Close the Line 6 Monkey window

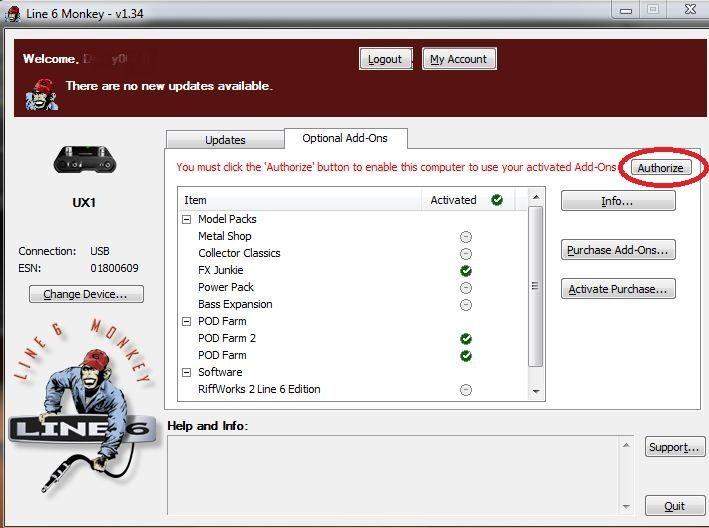690,9
